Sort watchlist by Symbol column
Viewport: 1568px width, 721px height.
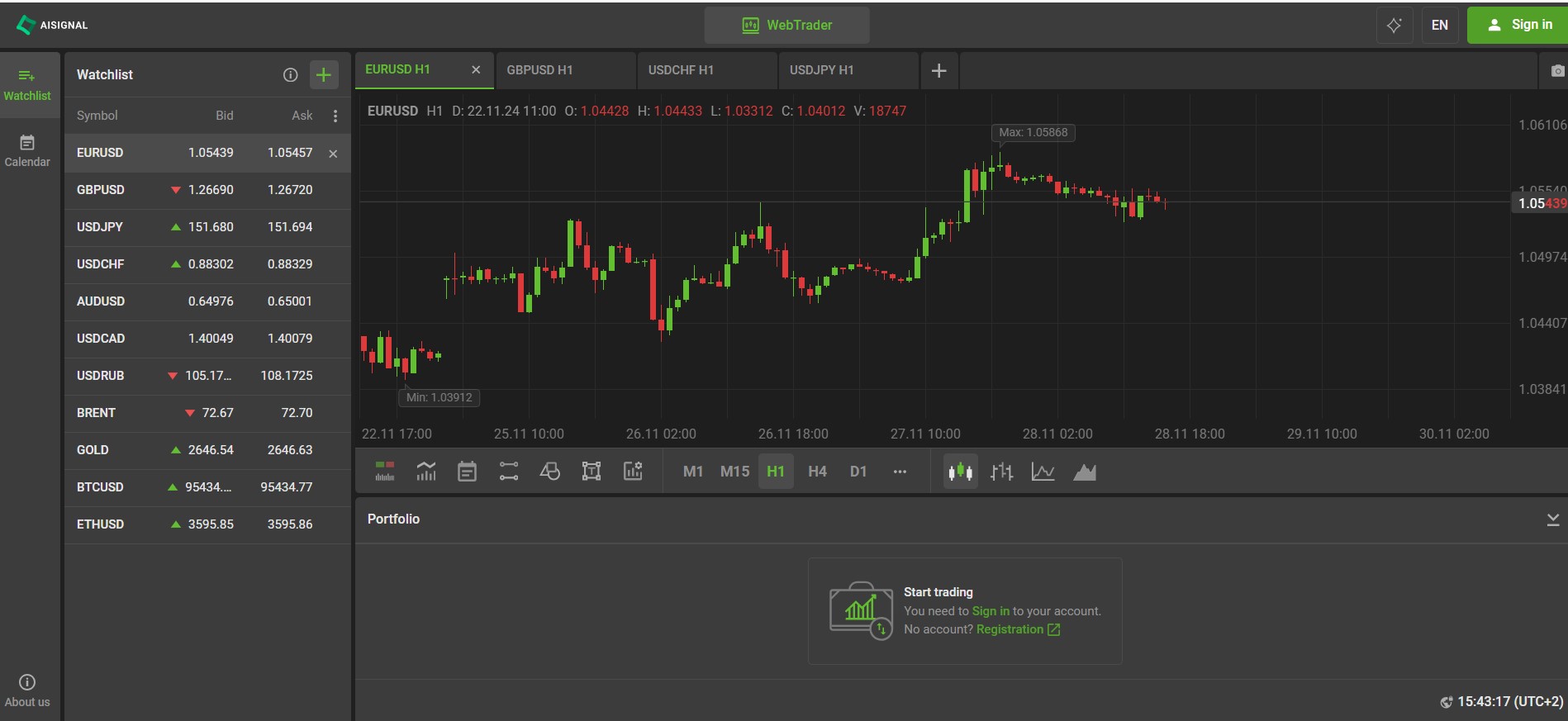97,116
